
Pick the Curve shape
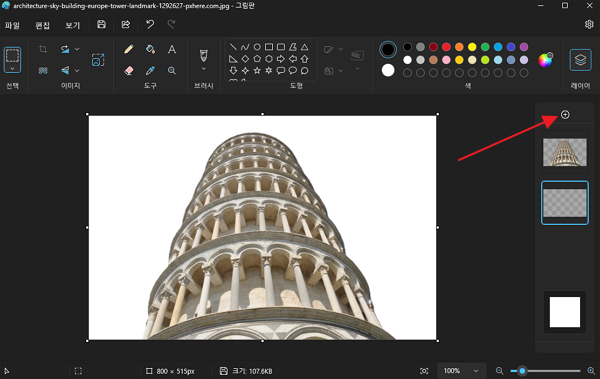[245, 47]
